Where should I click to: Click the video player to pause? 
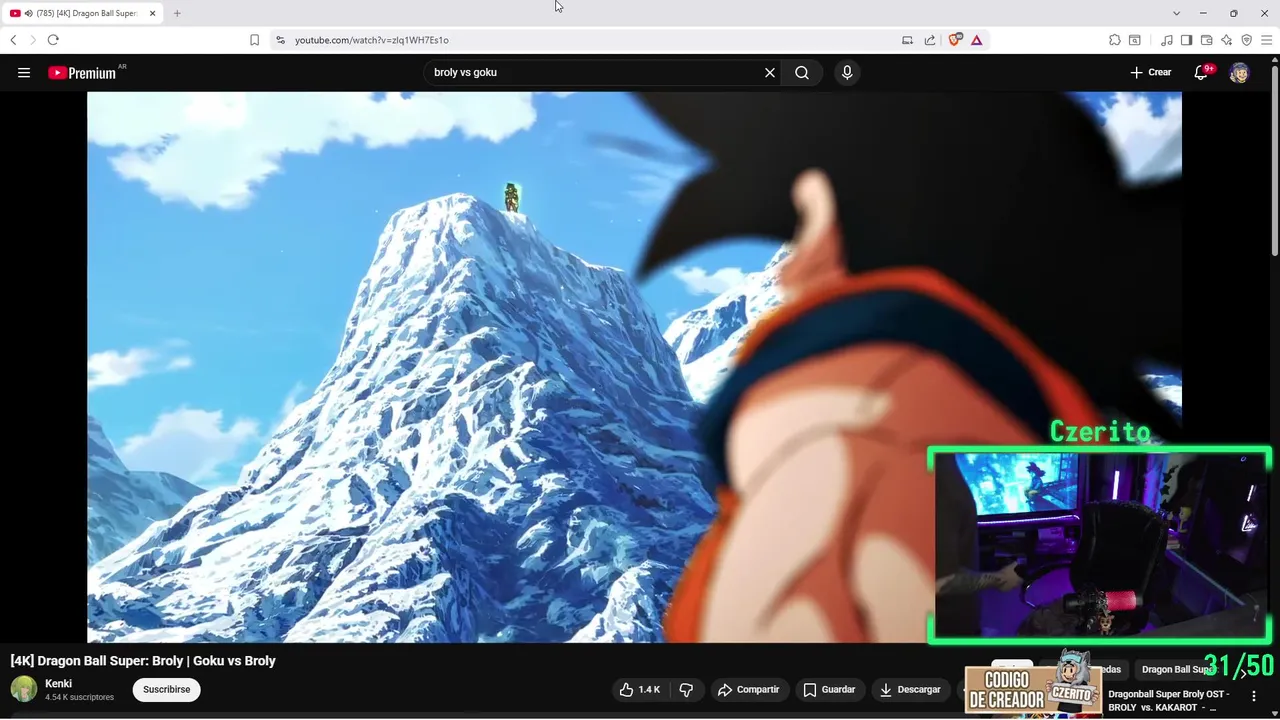click(634, 367)
